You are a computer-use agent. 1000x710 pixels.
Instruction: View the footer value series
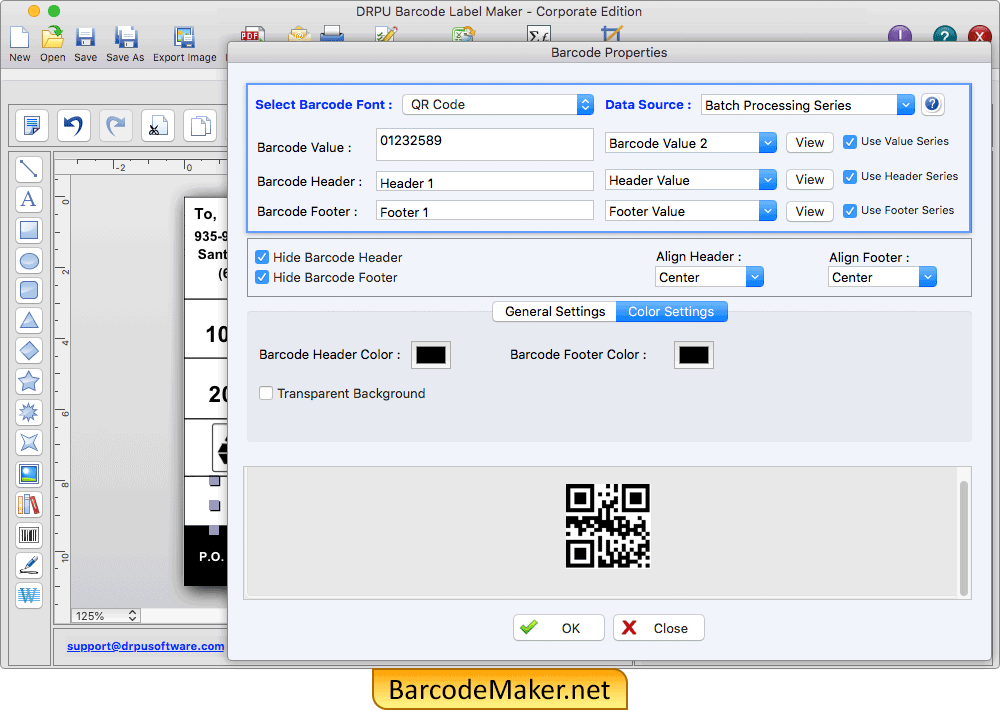[x=809, y=211]
